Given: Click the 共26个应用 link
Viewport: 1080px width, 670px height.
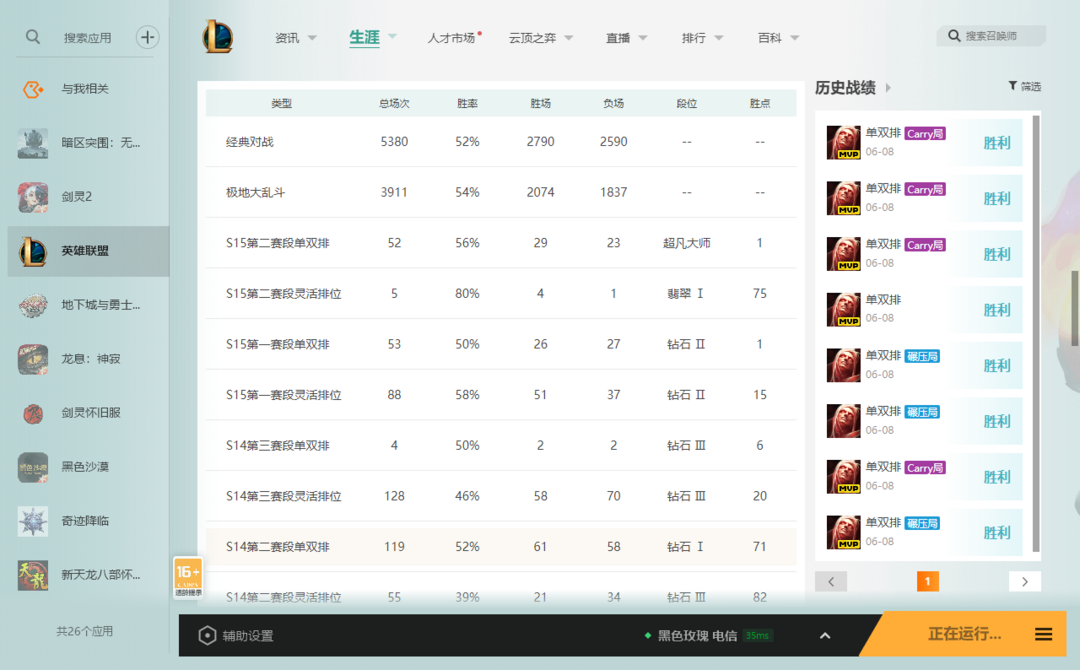Looking at the screenshot, I should point(85,631).
